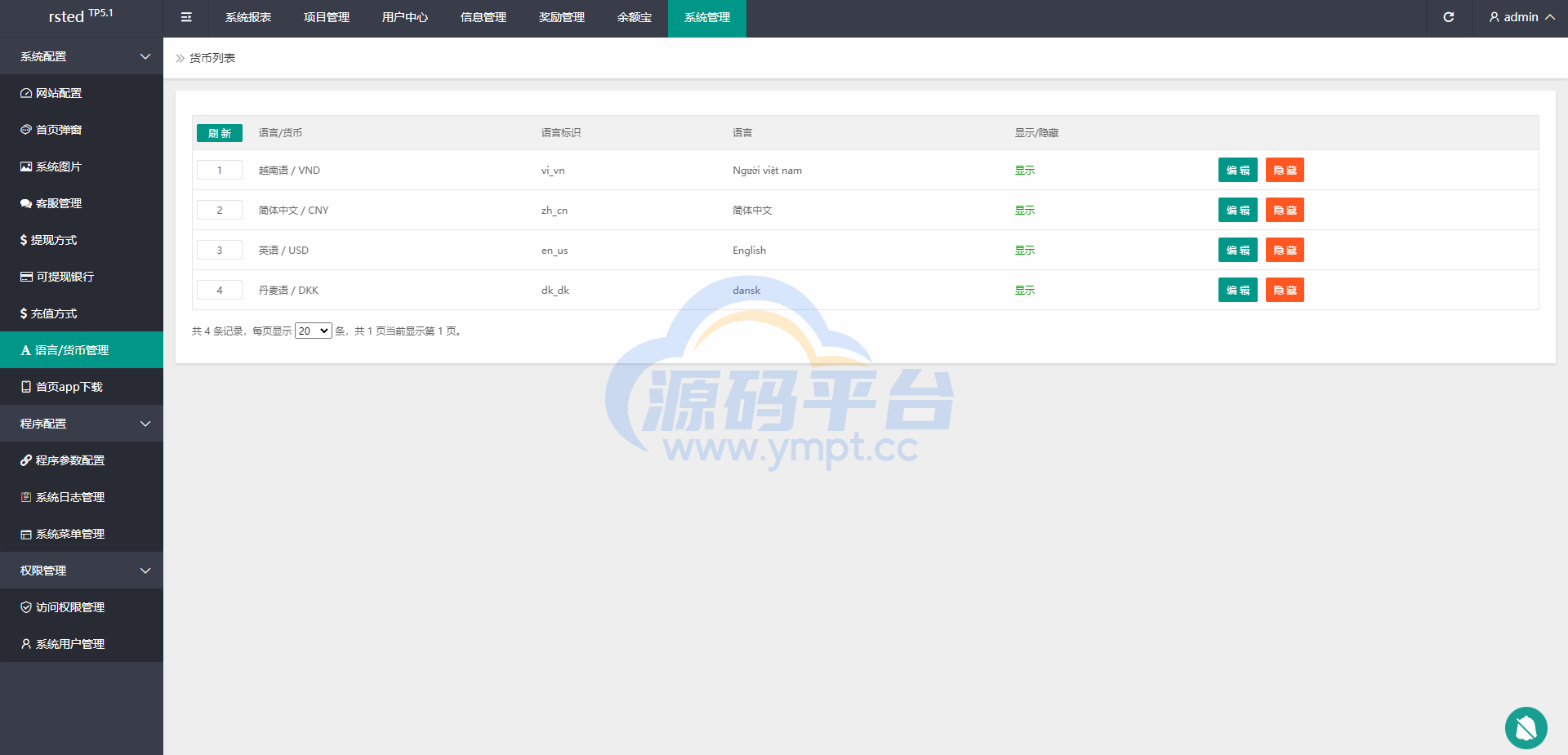
Task: Click the 货币列表 breadcrumb text
Action: (212, 58)
